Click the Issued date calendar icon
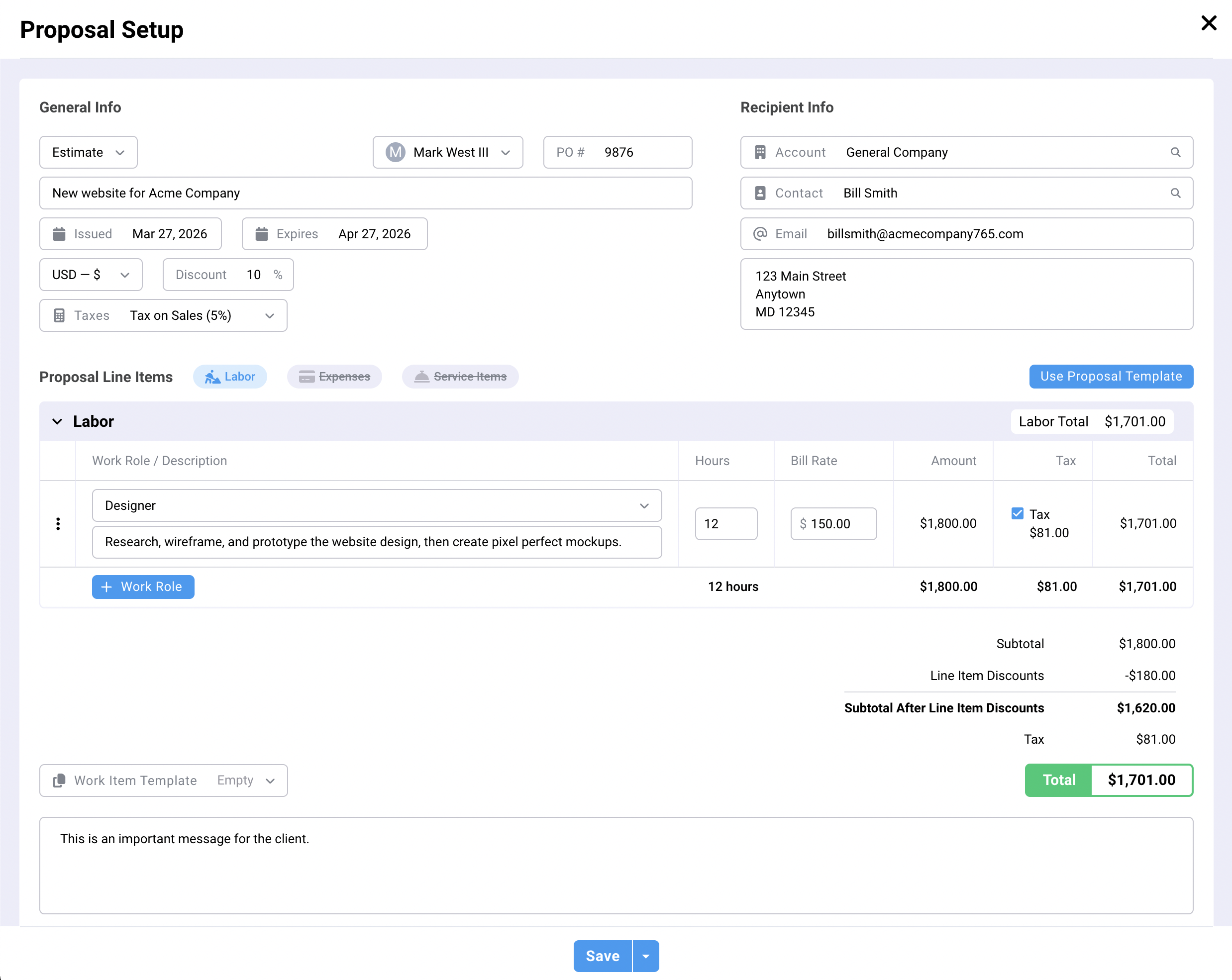Screen dimensions: 1232x980 pos(59,234)
